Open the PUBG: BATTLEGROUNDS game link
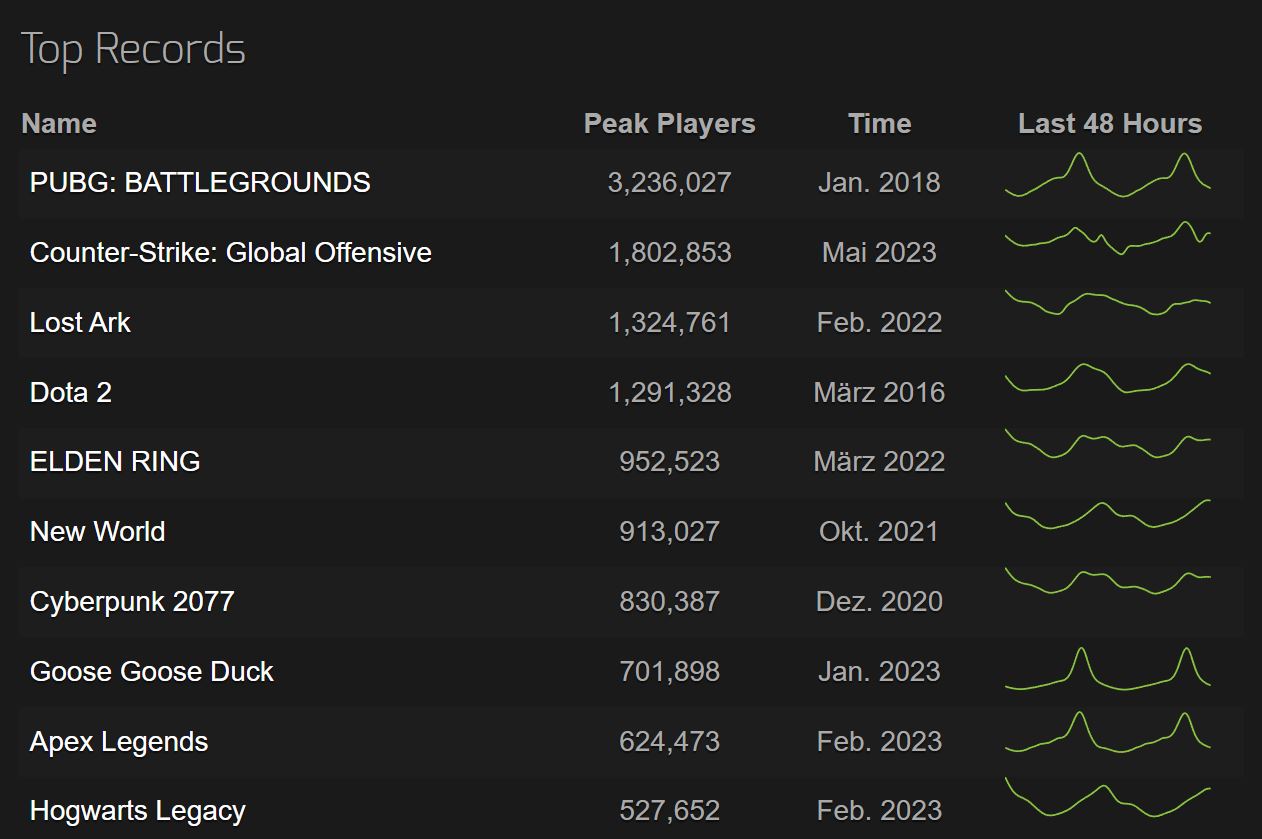This screenshot has height=839, width=1262. (x=200, y=182)
